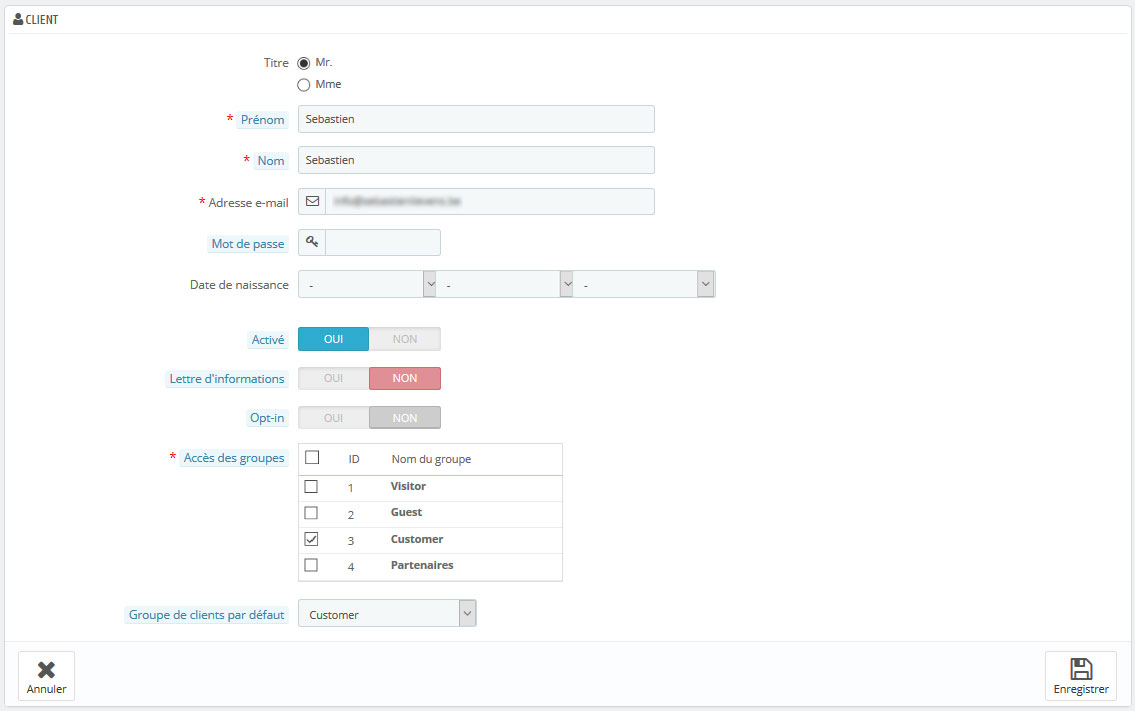The width and height of the screenshot is (1135, 711).
Task: Click the Accès des groupes label
Action: (x=234, y=458)
